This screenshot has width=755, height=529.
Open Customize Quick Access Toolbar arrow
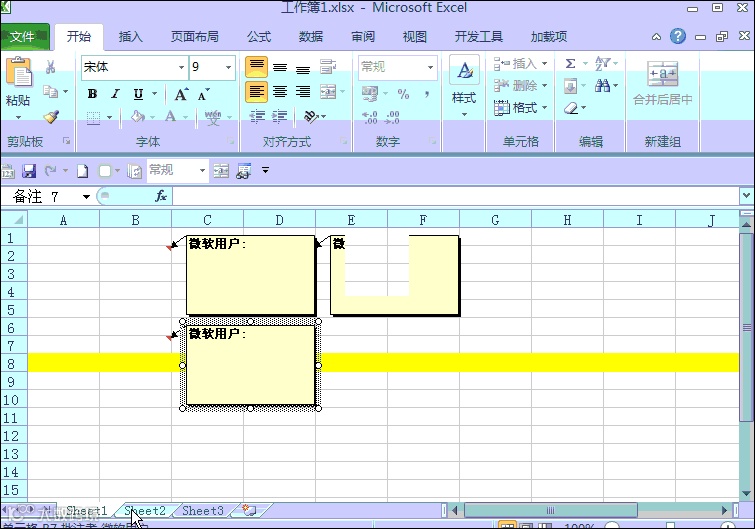265,170
